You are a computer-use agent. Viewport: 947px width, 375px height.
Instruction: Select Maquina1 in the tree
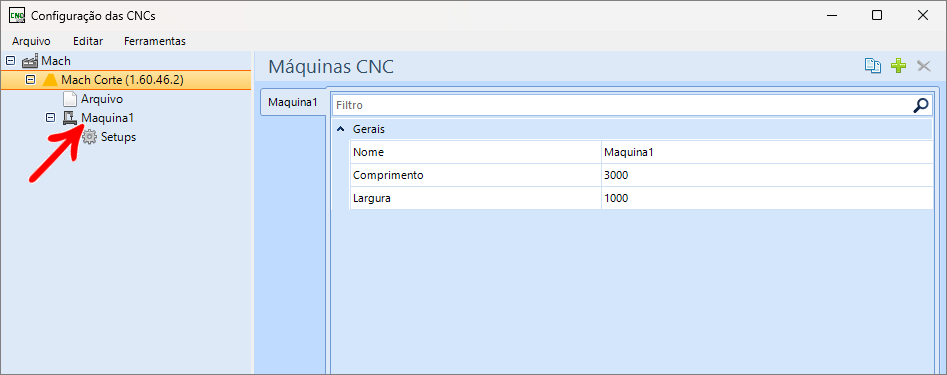tap(108, 117)
